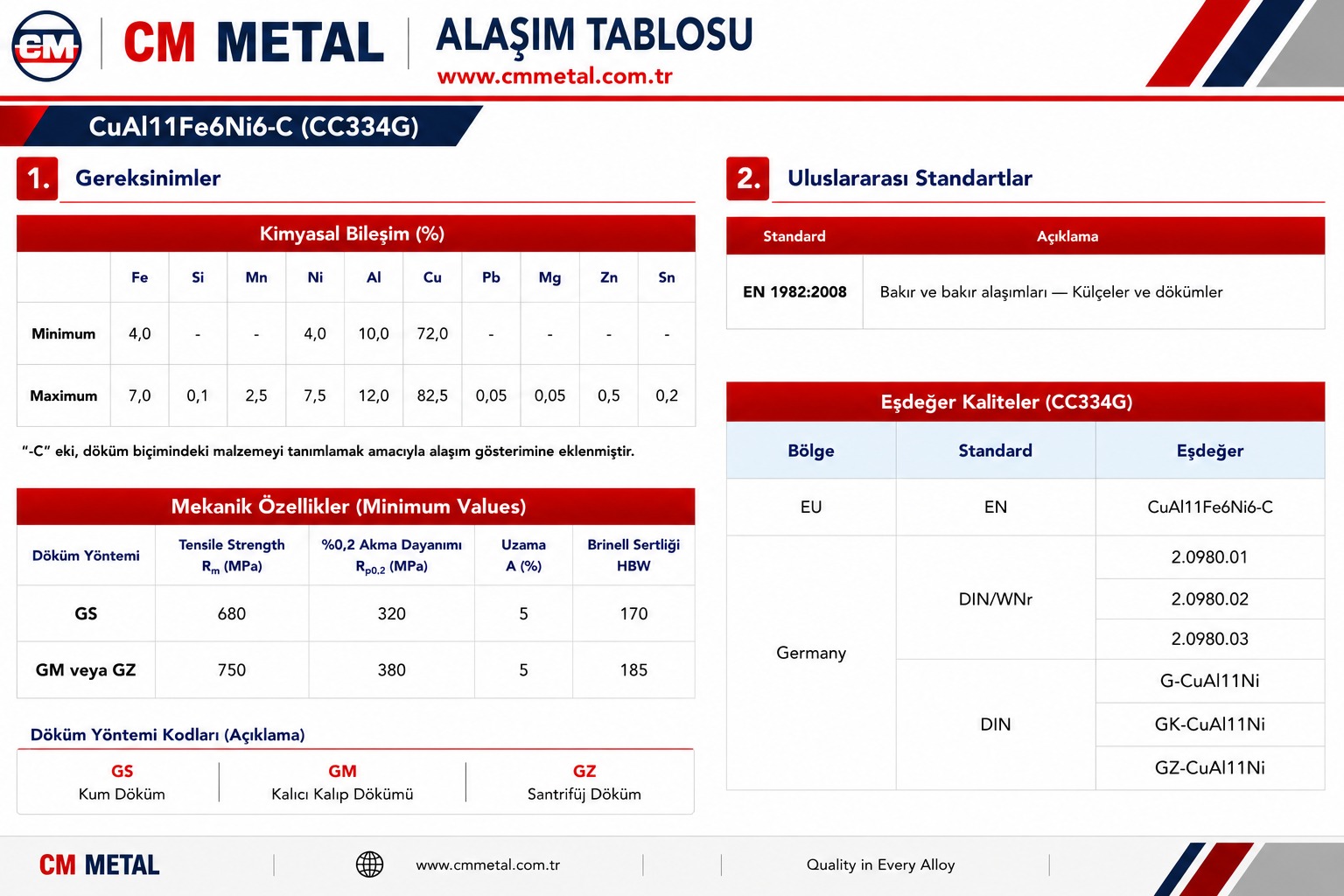Click the ALAŞIM TABLOSU title
Image resolution: width=1344 pixels, height=896 pixels.
[594, 35]
